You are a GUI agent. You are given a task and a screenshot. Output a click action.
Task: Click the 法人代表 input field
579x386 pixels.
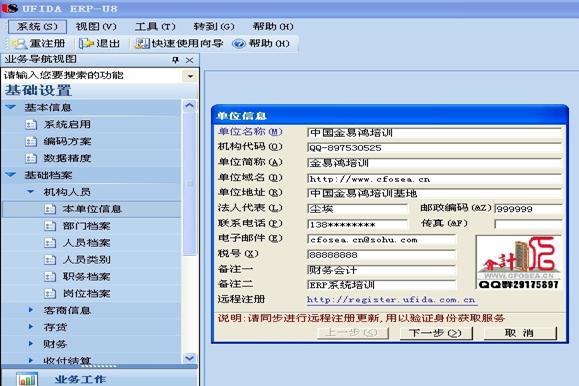pos(357,209)
